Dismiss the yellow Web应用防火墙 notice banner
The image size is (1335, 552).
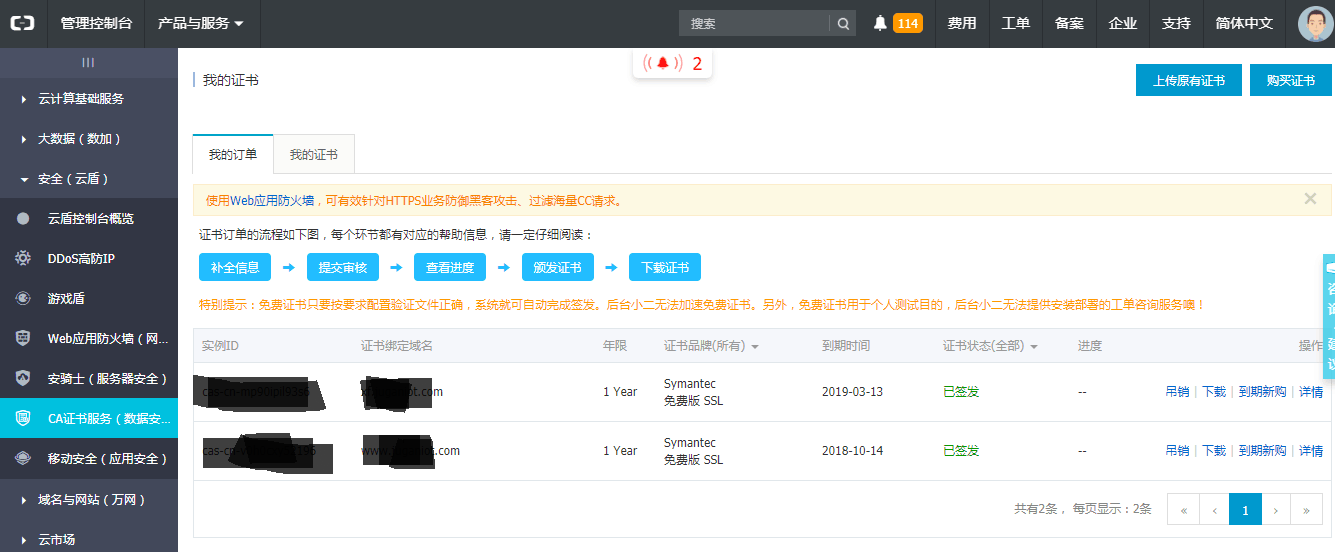[x=1310, y=199]
